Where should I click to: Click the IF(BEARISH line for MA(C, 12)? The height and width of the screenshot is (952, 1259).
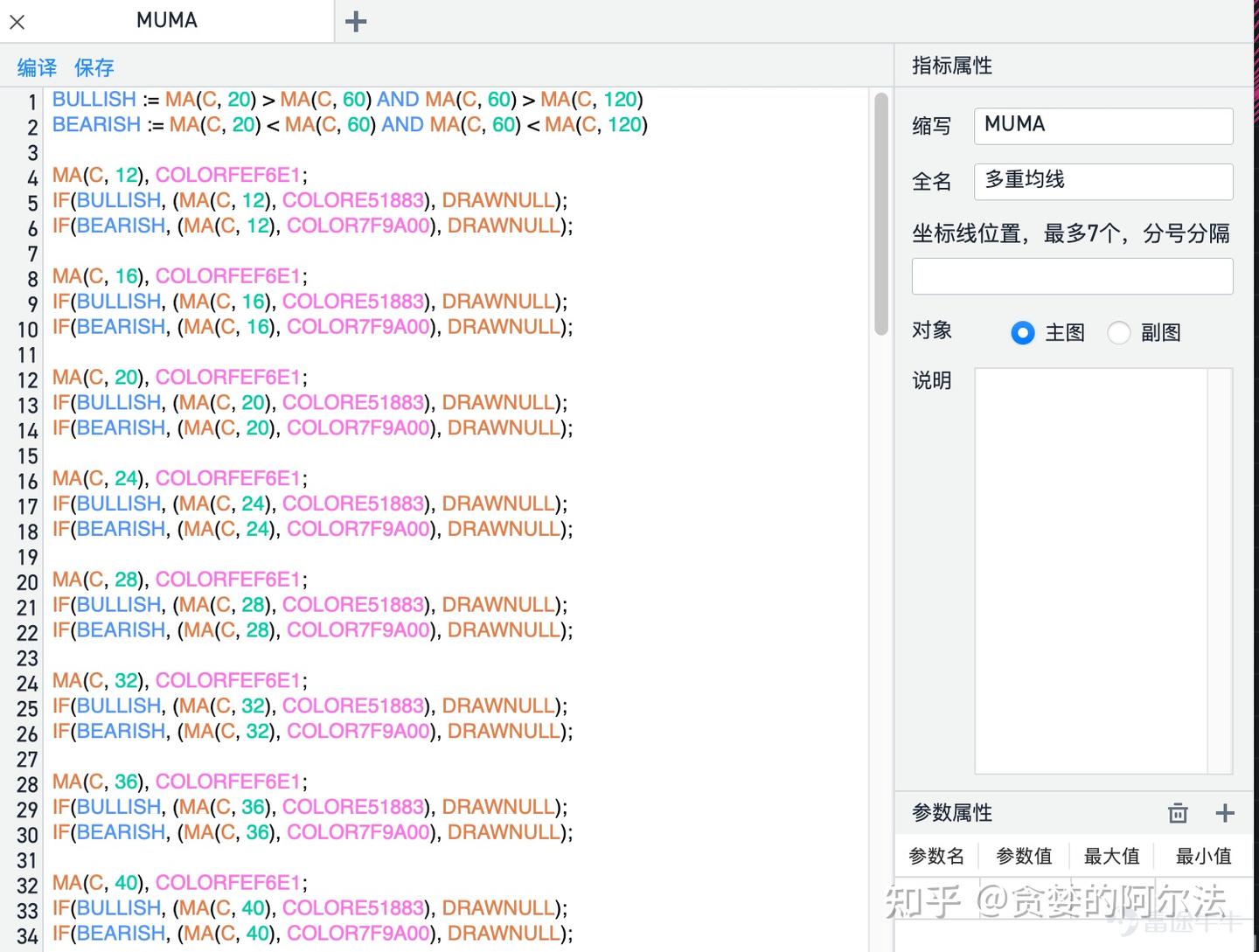pos(312,226)
